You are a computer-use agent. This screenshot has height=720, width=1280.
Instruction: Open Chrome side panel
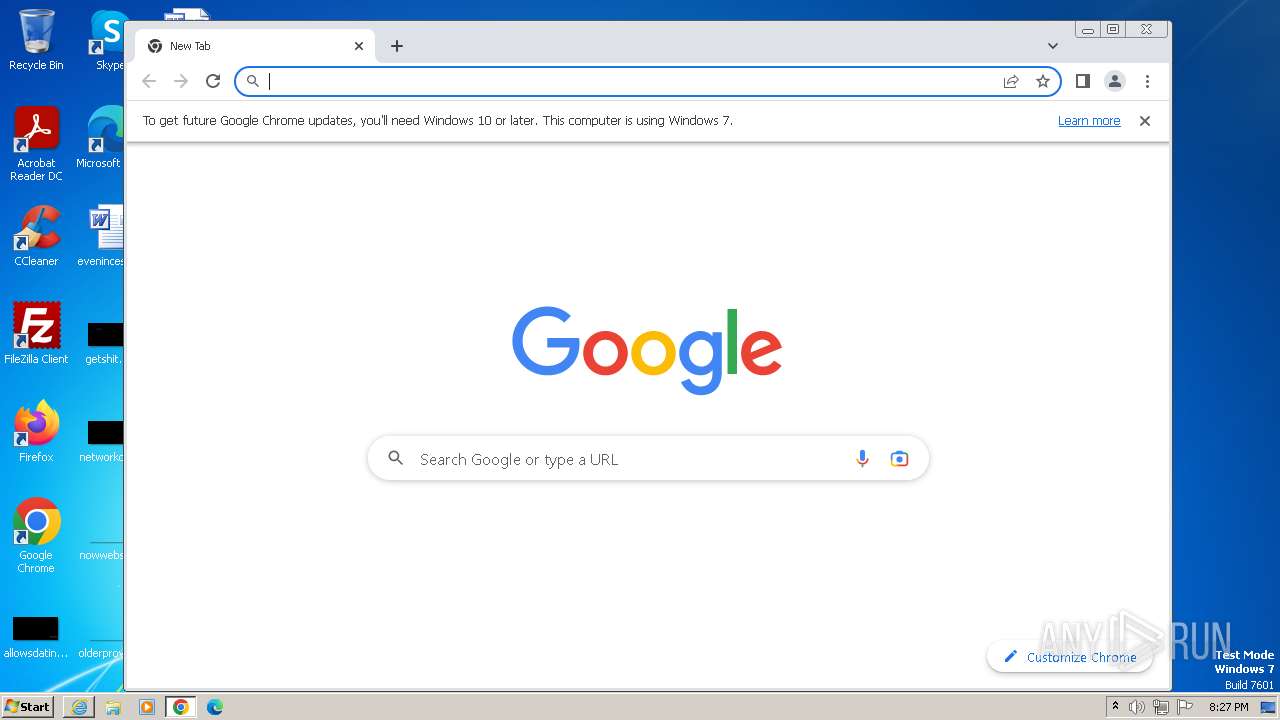click(x=1082, y=81)
